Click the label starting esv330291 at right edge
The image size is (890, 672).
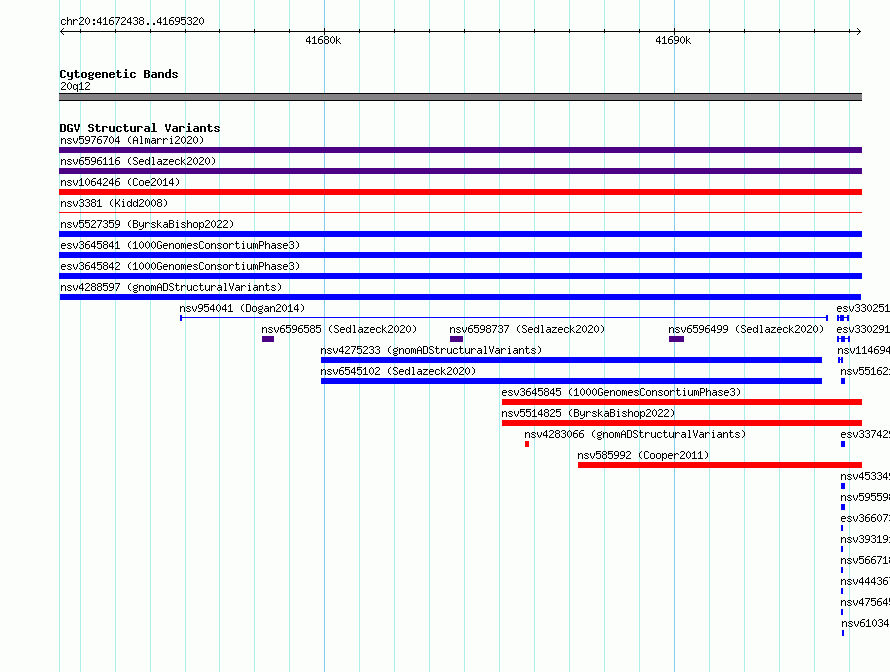(x=863, y=329)
